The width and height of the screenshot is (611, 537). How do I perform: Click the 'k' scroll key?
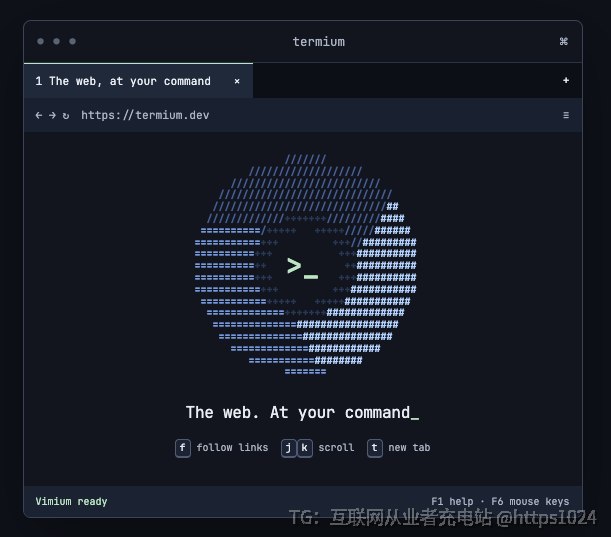click(x=305, y=448)
